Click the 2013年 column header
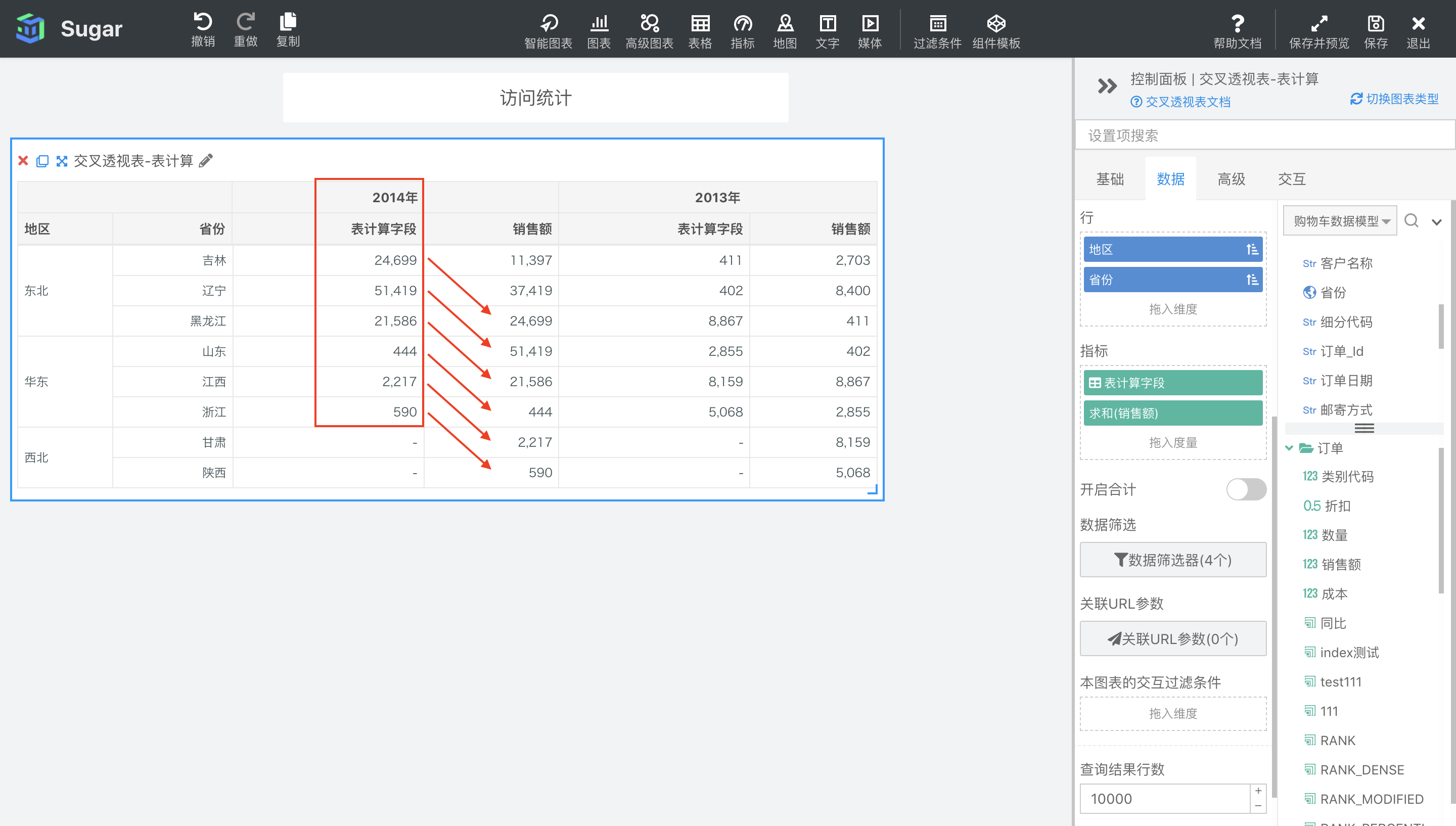This screenshot has width=1456, height=826. [x=717, y=198]
